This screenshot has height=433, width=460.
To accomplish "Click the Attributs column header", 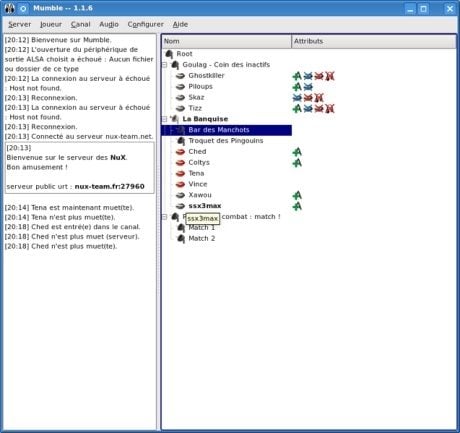I will coord(374,41).
